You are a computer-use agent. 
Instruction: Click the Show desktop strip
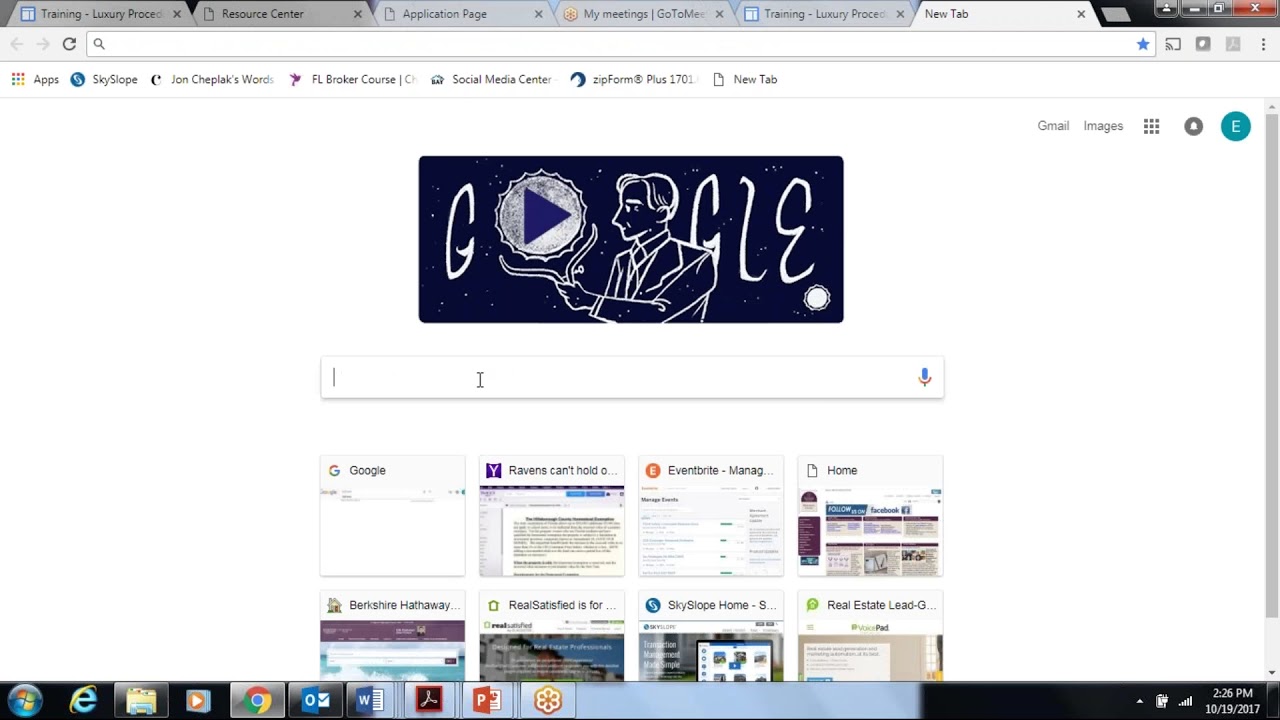coord(1273,700)
